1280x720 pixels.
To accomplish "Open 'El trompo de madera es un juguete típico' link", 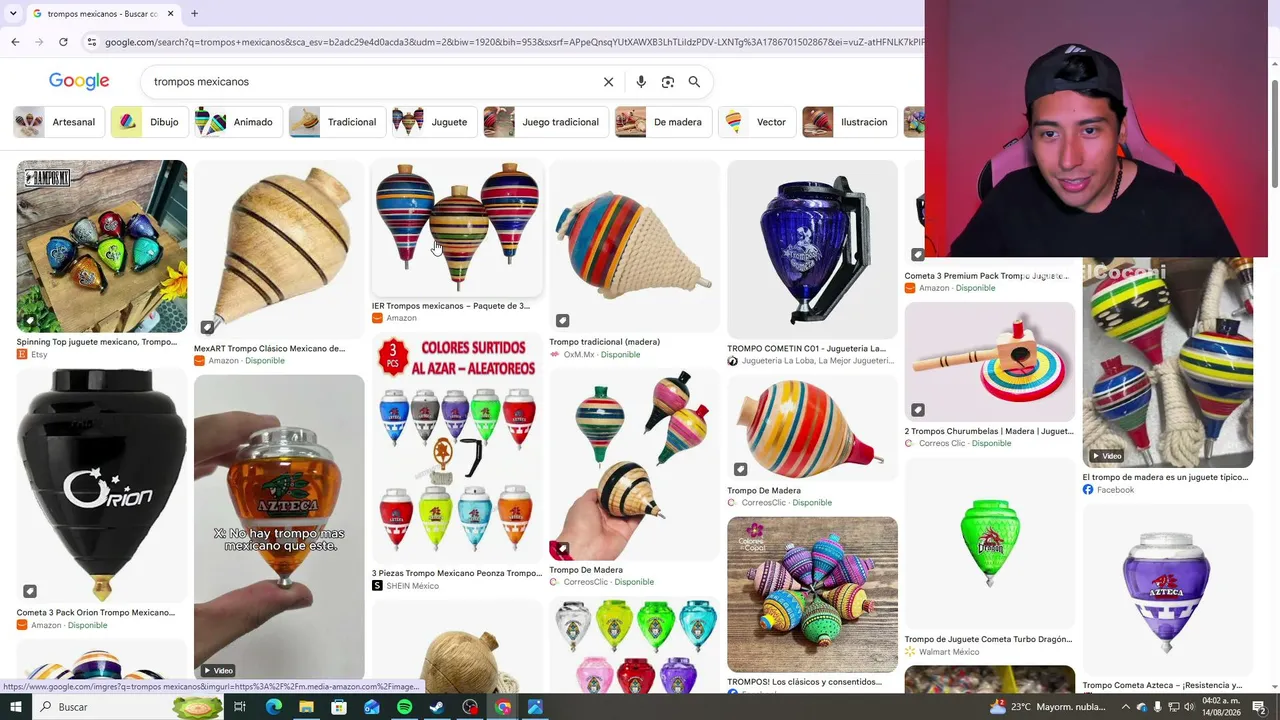I will (x=1165, y=478).
